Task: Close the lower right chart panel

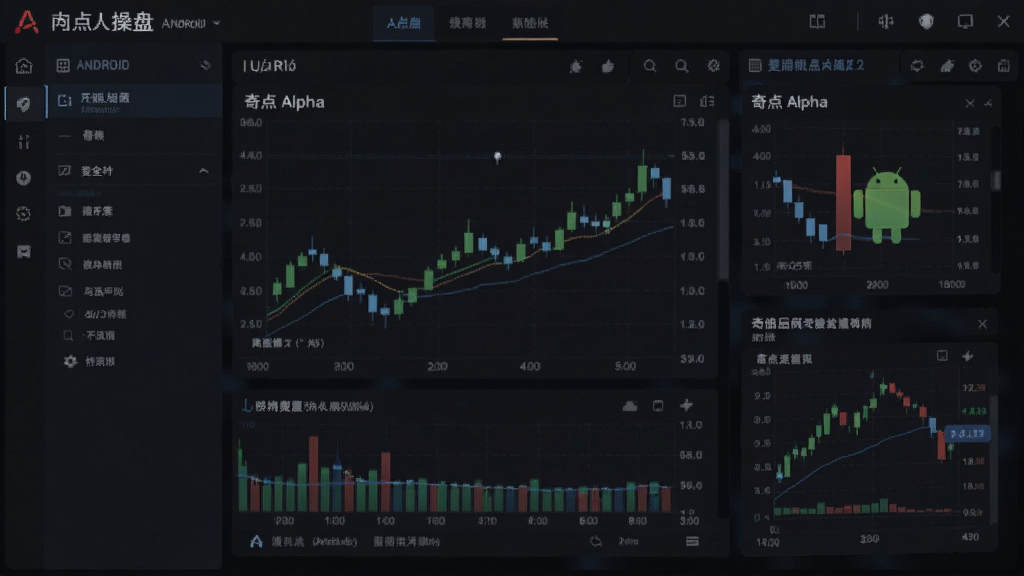Action: pyautogui.click(x=982, y=324)
